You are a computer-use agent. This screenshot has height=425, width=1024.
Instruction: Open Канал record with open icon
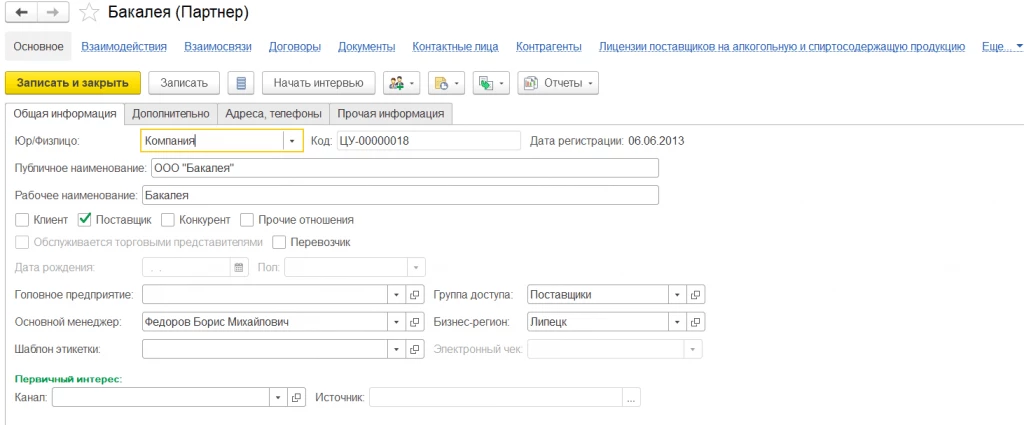pyautogui.click(x=296, y=397)
